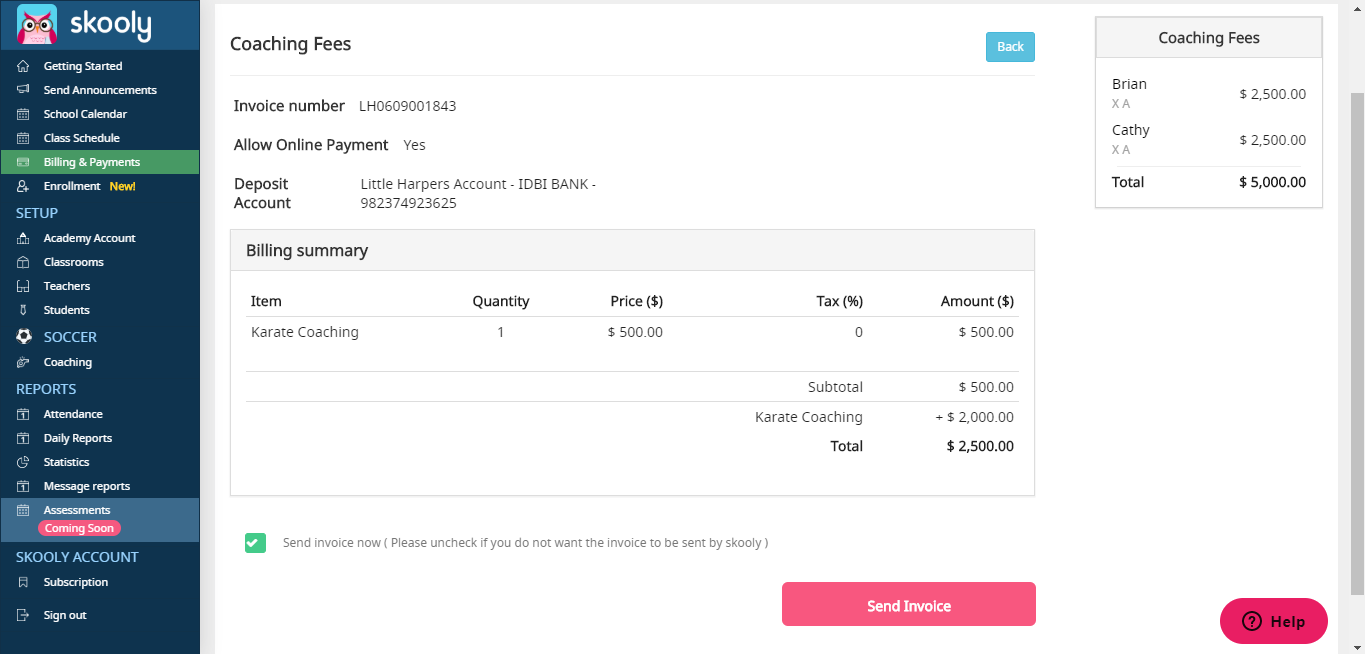Click the Assessments icon
Image resolution: width=1365 pixels, height=654 pixels.
pos(23,510)
